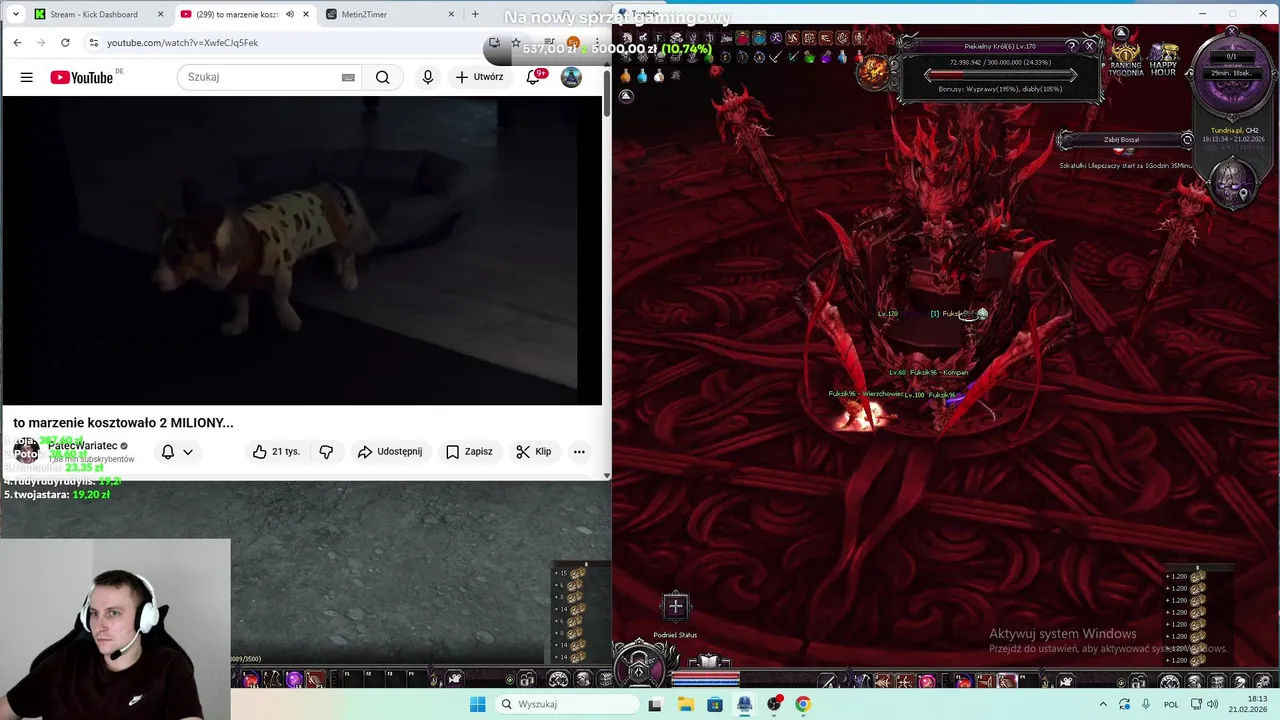This screenshot has height=720, width=1280.
Task: Open Happy Hour event icon
Action: [1163, 60]
